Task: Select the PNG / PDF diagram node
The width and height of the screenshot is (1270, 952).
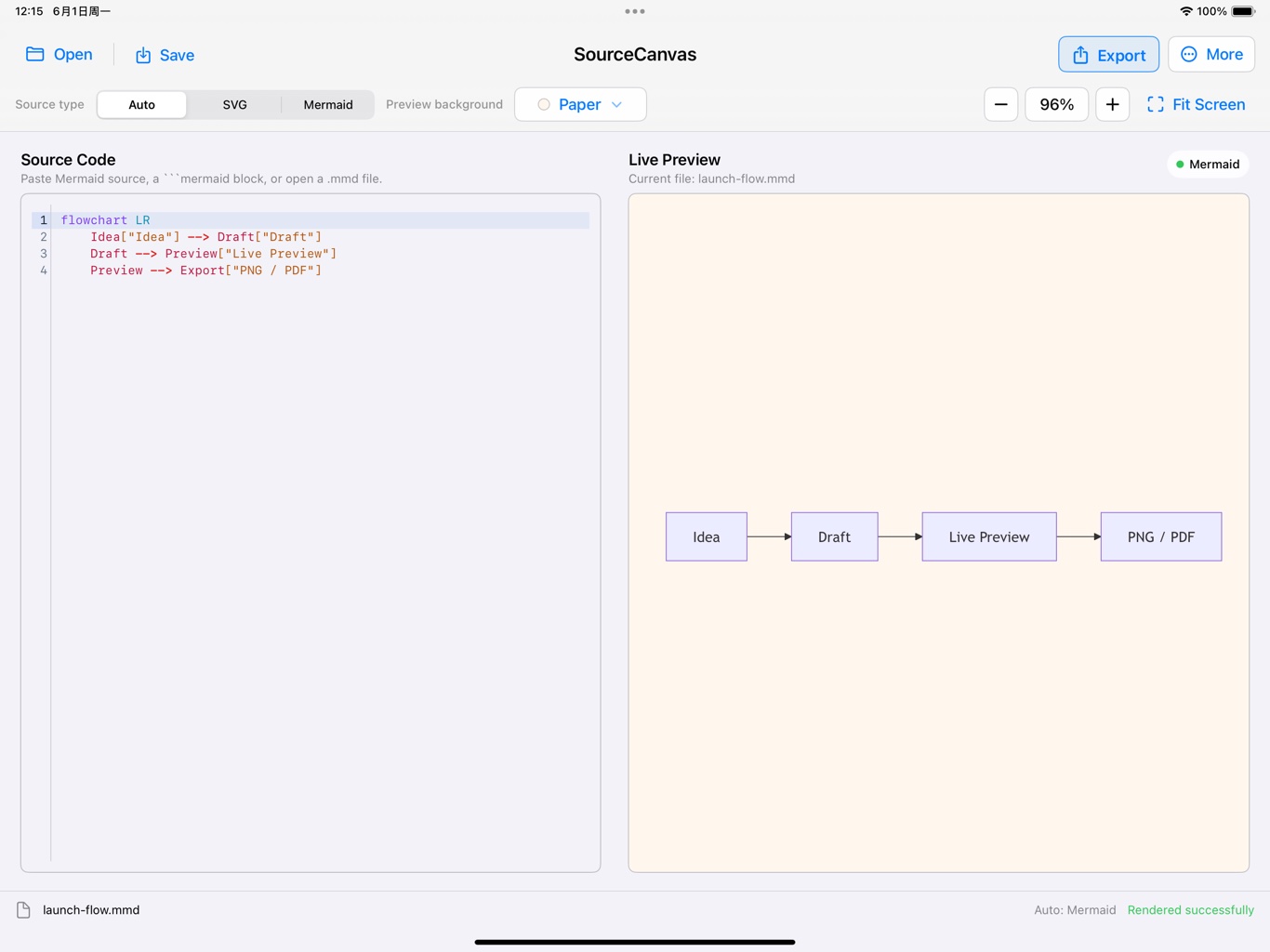Action: pos(1161,536)
